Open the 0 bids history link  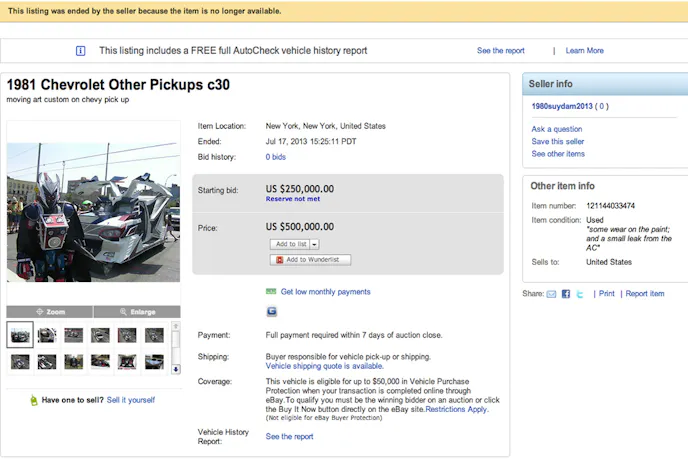(x=276, y=157)
